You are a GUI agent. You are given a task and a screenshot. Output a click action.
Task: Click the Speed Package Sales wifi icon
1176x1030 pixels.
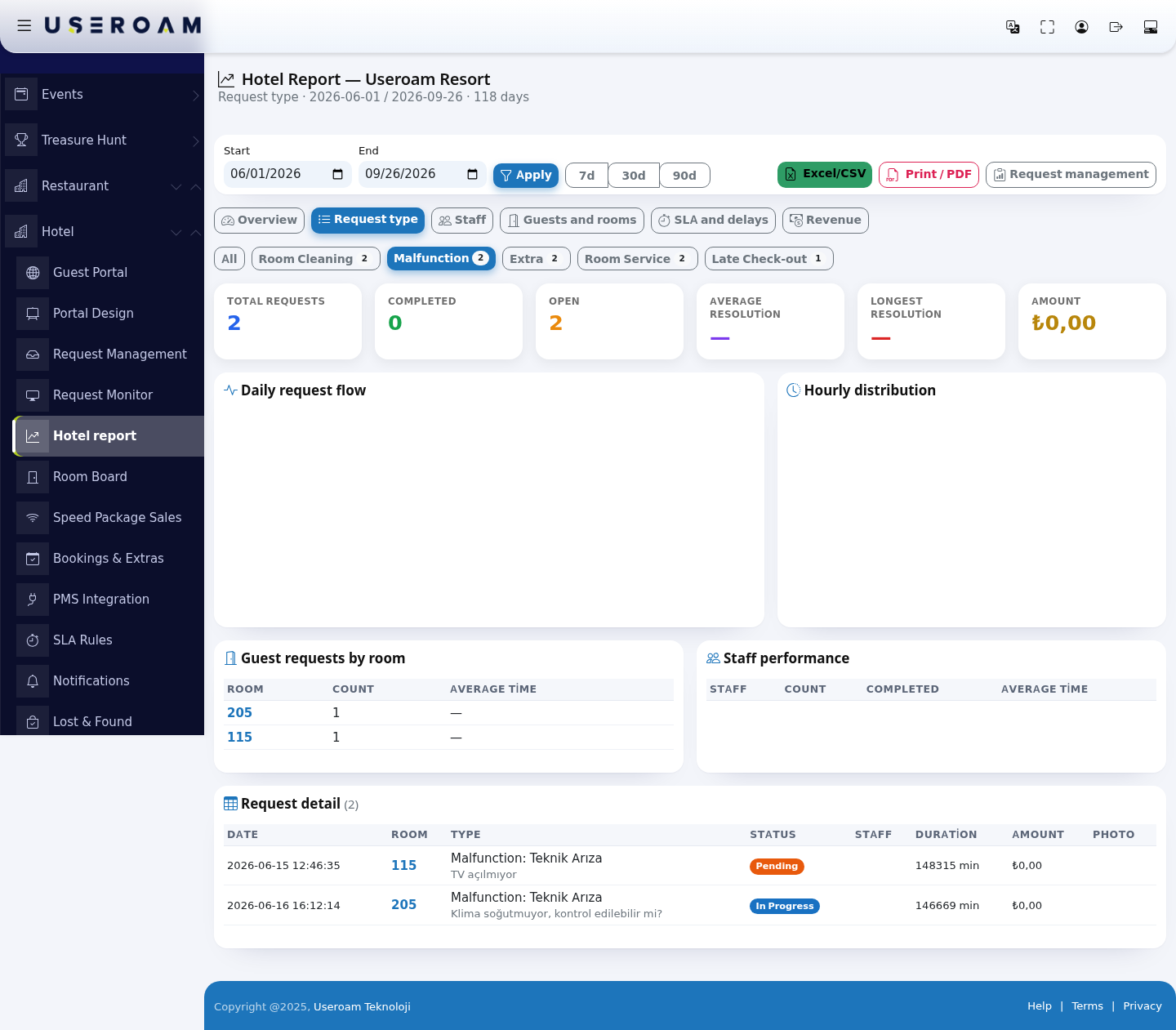point(33,518)
